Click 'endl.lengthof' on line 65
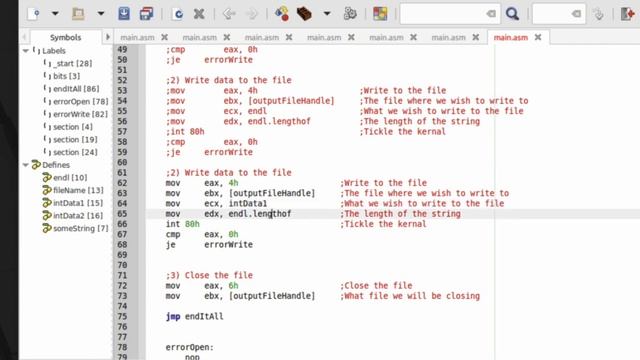 click(x=260, y=214)
